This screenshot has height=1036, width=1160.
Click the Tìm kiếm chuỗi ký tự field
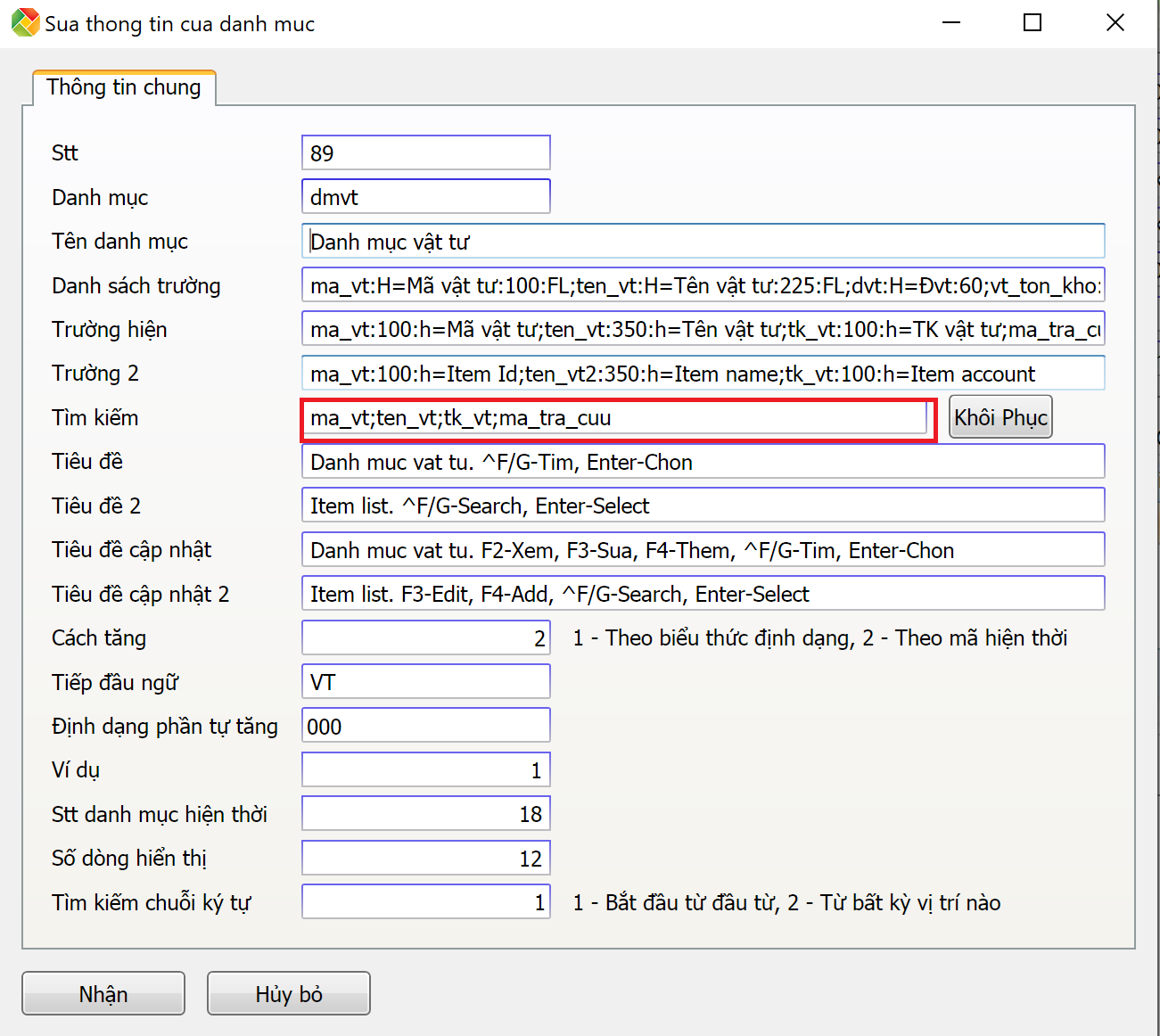426,902
